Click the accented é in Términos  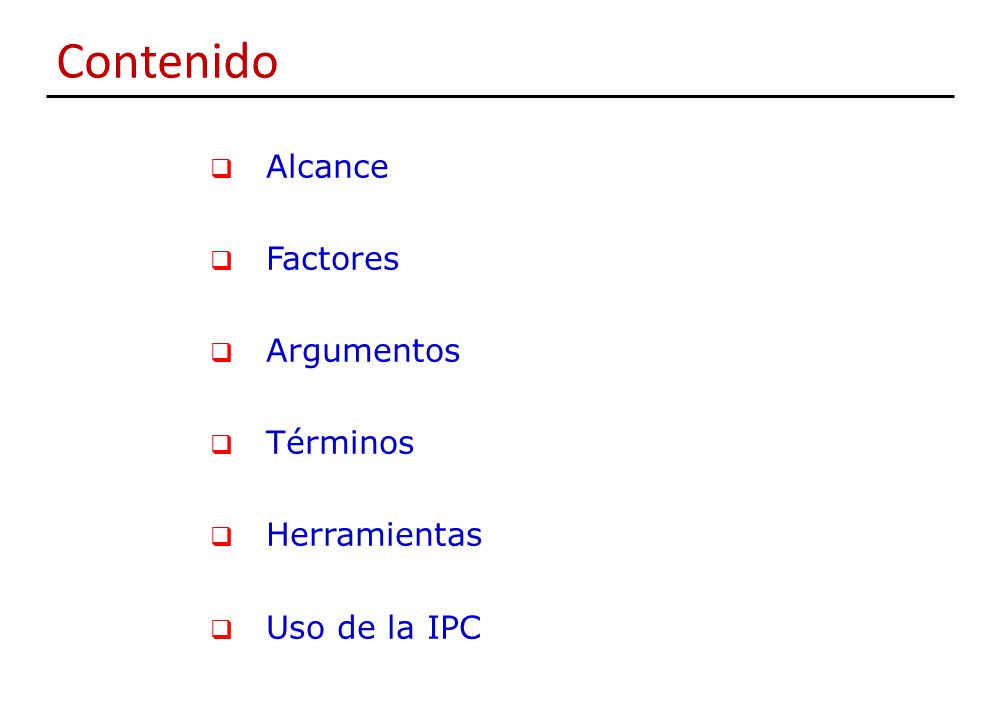click(x=302, y=442)
